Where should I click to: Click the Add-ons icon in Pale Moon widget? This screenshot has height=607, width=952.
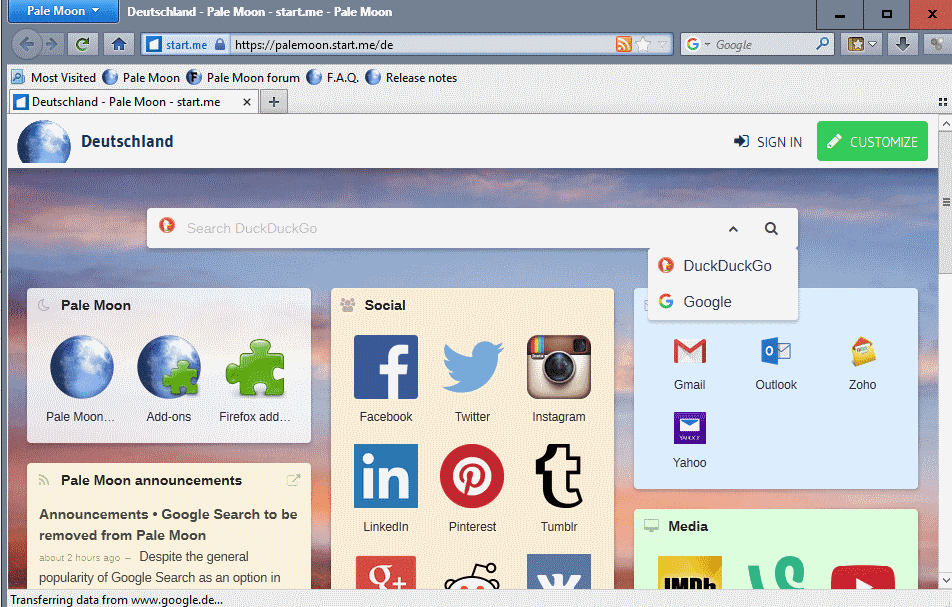[168, 367]
